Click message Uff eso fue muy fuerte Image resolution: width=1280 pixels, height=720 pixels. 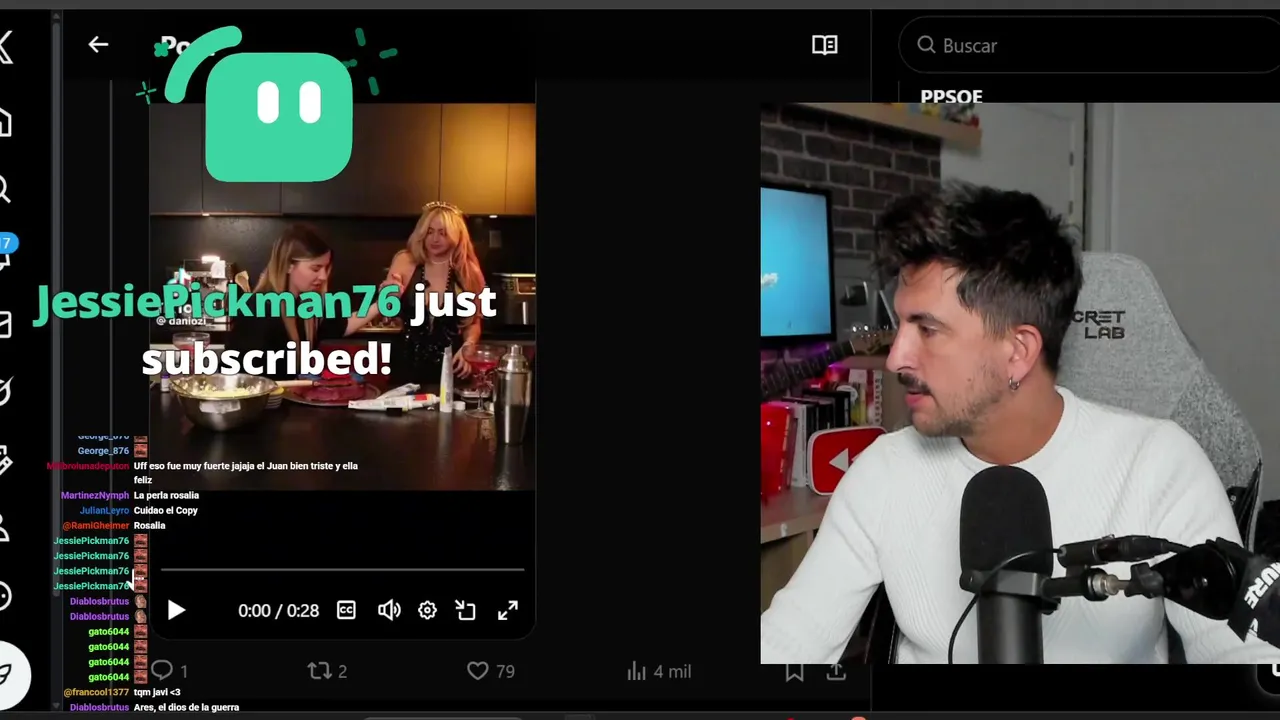pyautogui.click(x=245, y=472)
